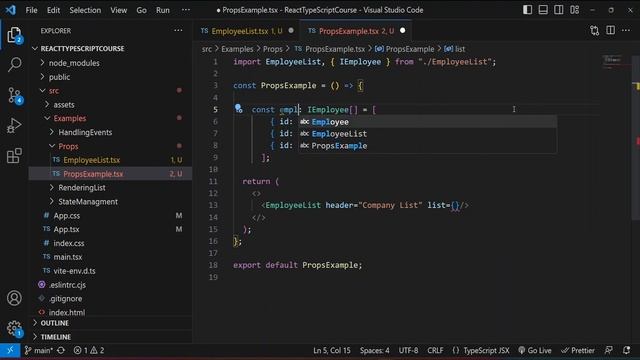Open the Extensions view
This screenshot has width=640, height=360.
tap(14, 156)
